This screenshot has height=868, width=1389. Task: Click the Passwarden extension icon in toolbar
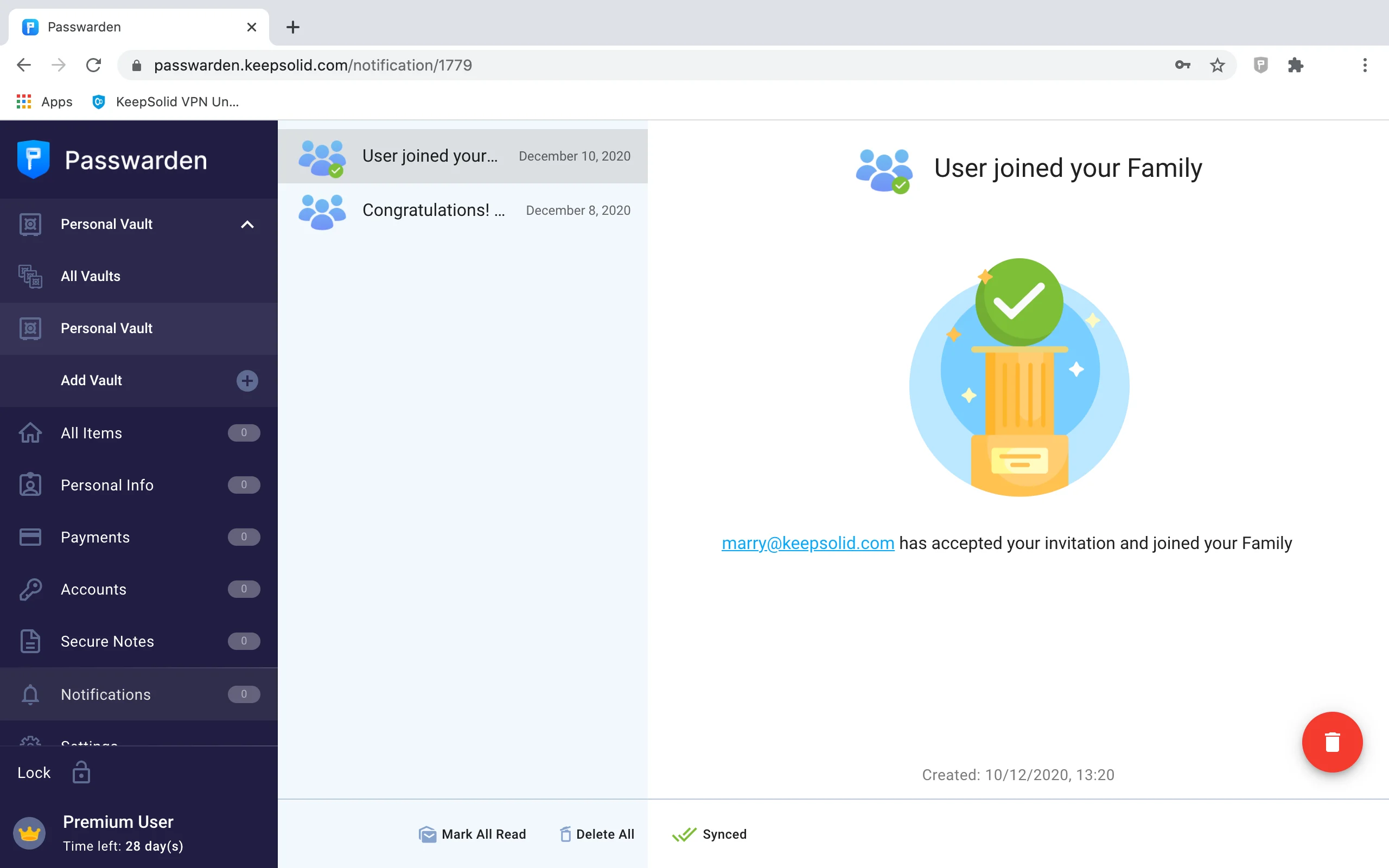pos(1260,65)
